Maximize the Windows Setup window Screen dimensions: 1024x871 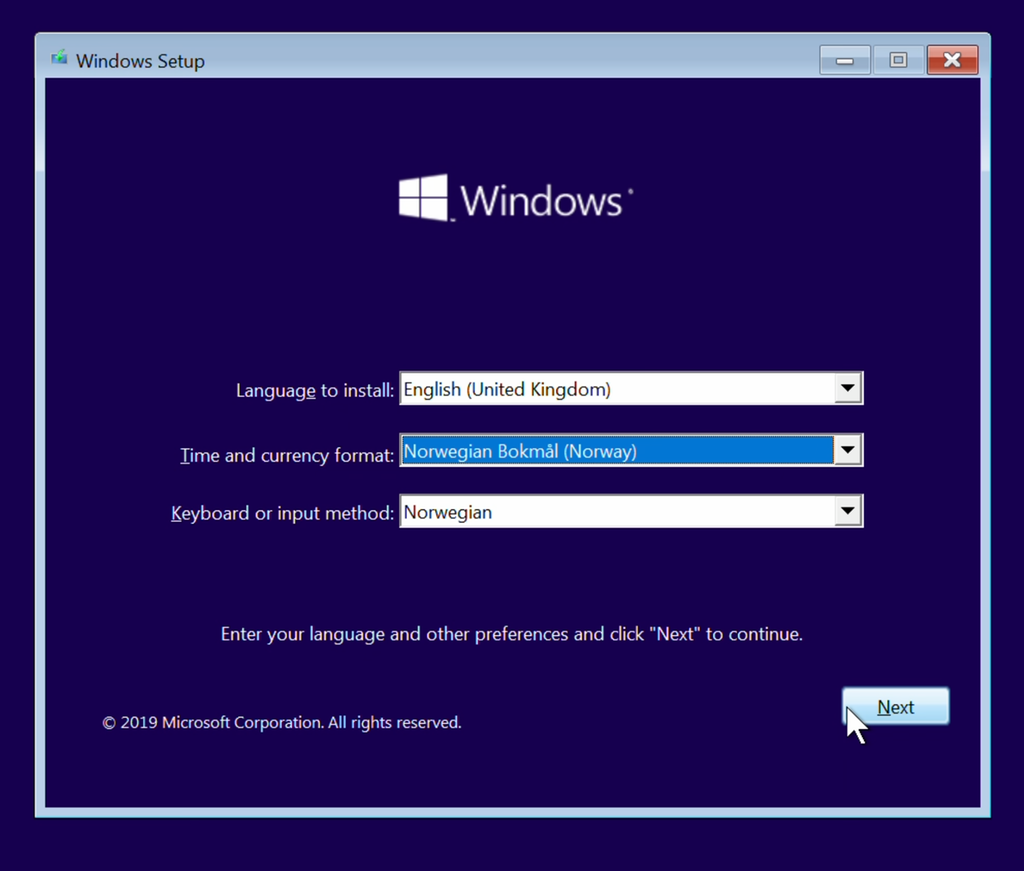point(899,60)
